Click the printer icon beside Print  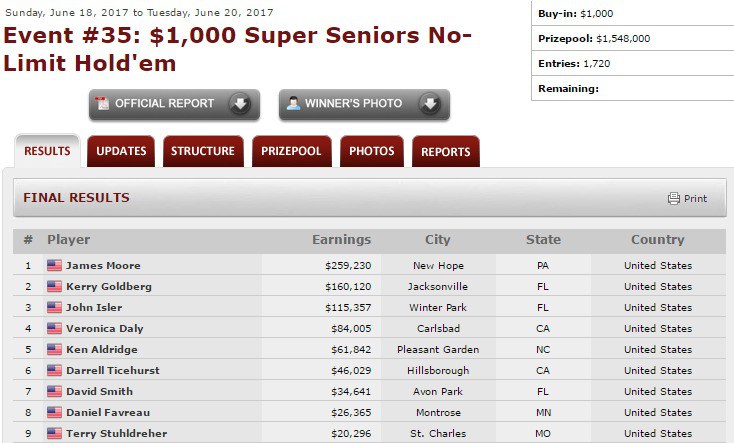coord(674,198)
